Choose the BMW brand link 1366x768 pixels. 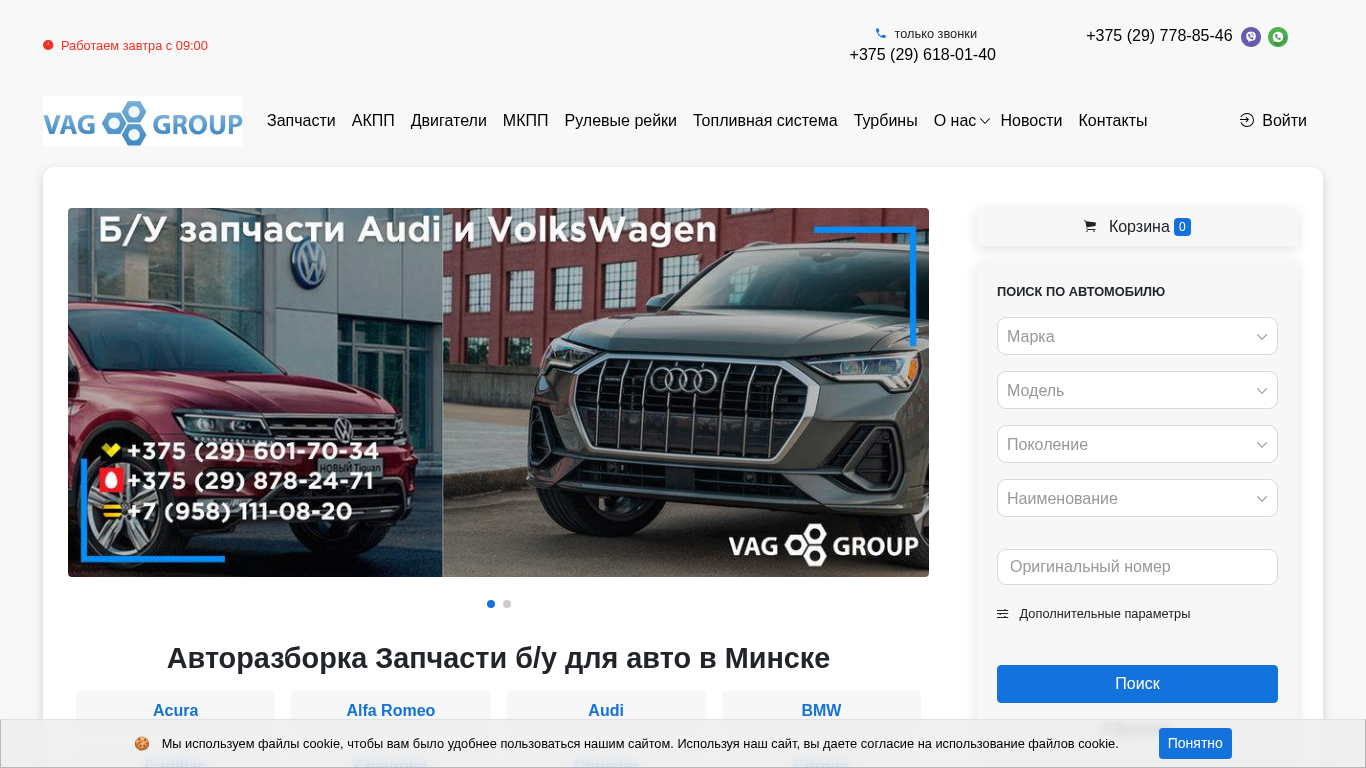pos(821,711)
